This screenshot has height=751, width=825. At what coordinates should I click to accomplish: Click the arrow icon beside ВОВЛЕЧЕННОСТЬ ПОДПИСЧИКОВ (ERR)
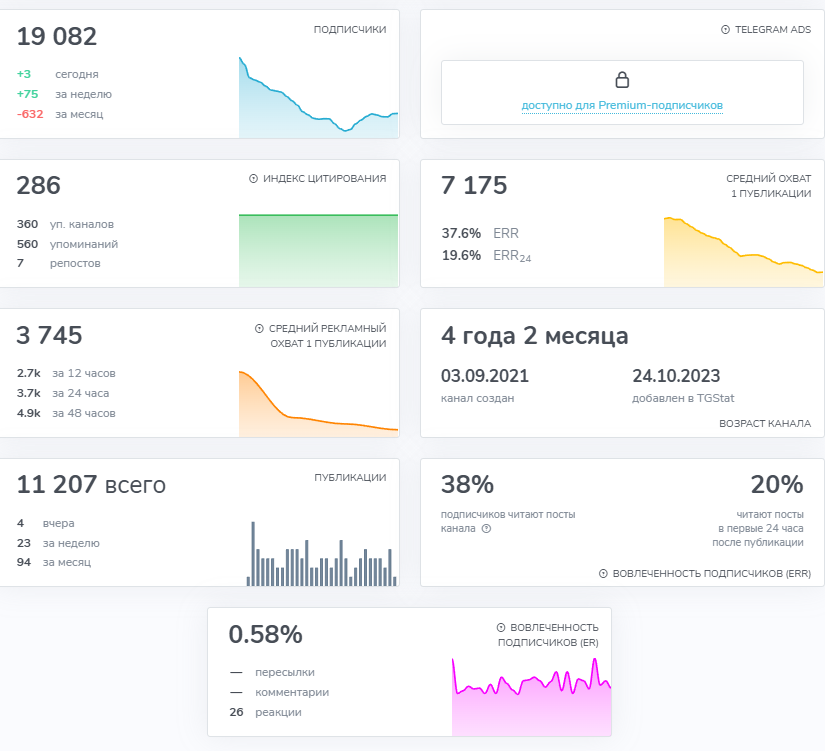(603, 574)
